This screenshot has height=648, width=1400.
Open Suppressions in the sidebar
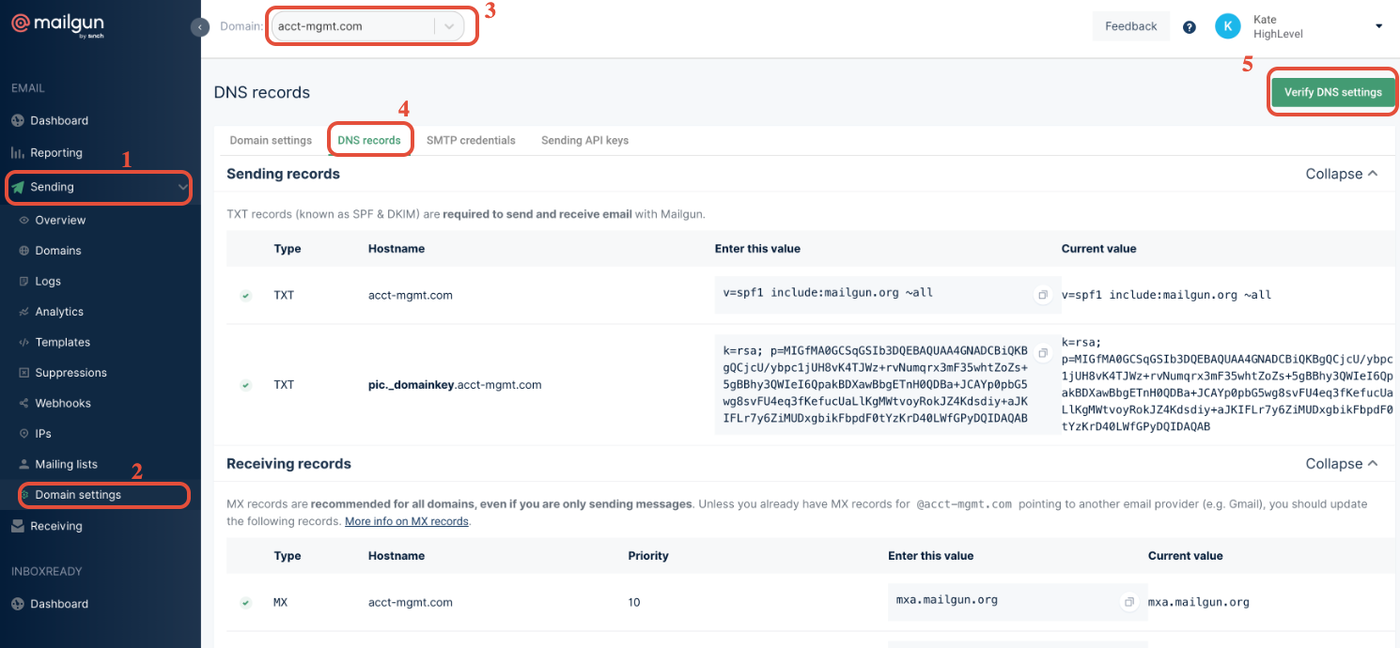pos(71,373)
